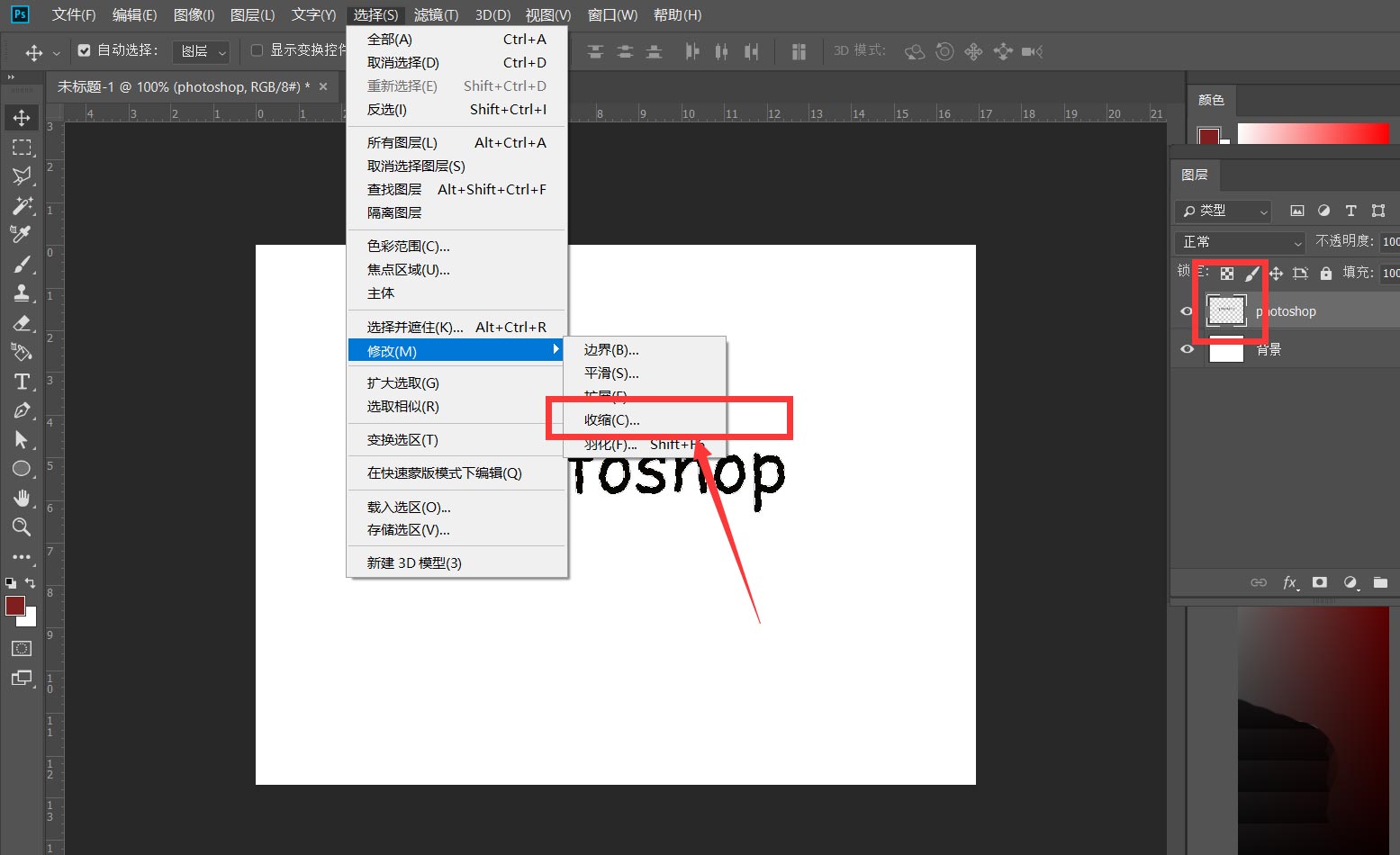Reset to default black and white colors

11,582
